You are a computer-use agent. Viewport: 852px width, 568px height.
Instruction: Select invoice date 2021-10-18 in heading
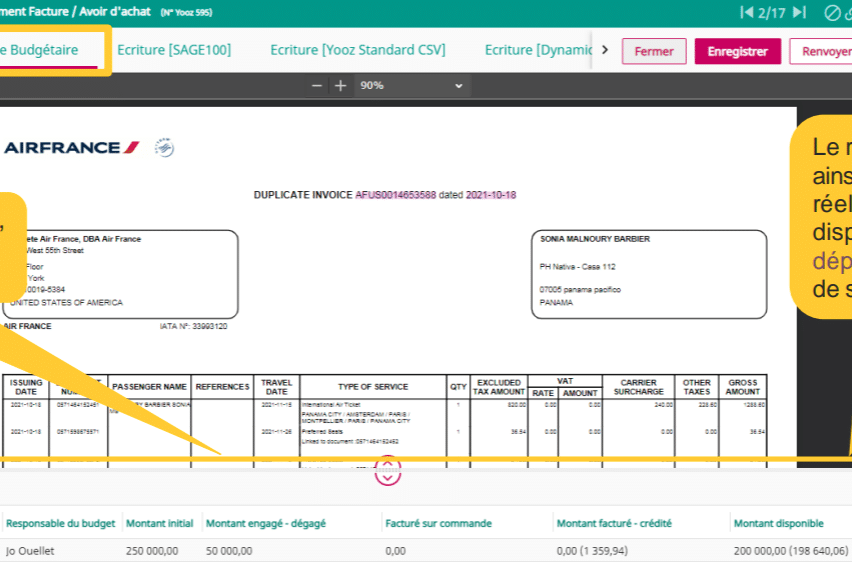[x=491, y=195]
